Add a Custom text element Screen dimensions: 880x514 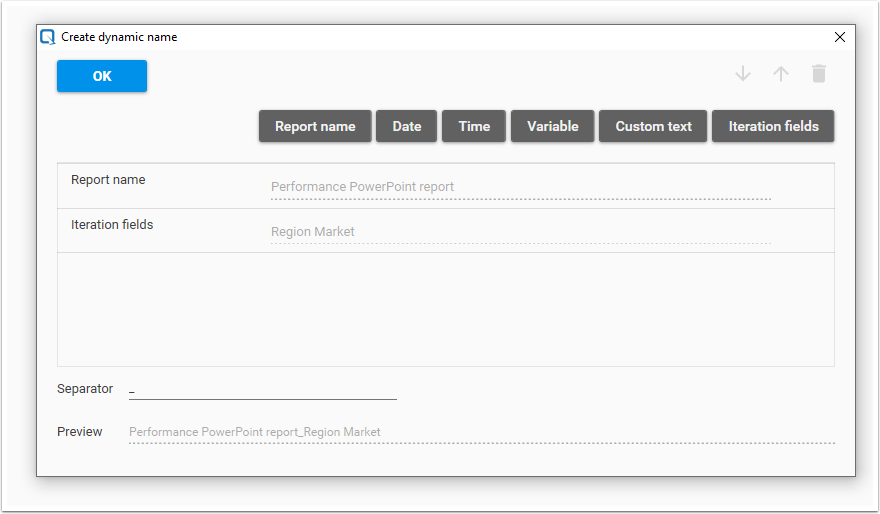[653, 126]
